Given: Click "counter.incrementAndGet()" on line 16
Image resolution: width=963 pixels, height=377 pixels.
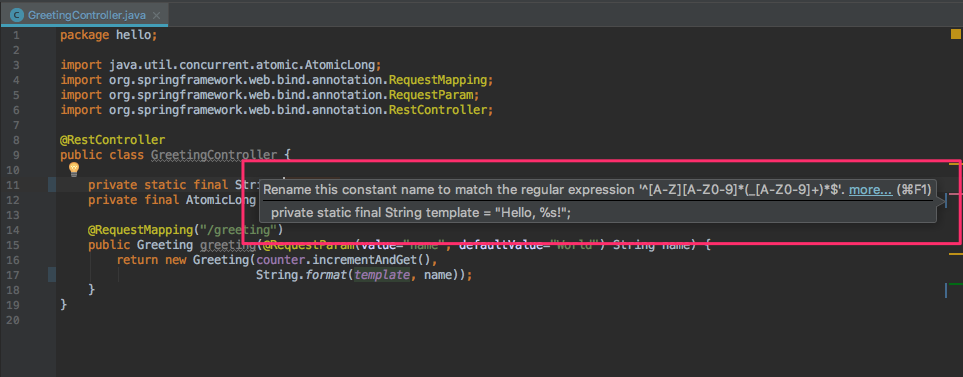Looking at the screenshot, I should coord(343,260).
